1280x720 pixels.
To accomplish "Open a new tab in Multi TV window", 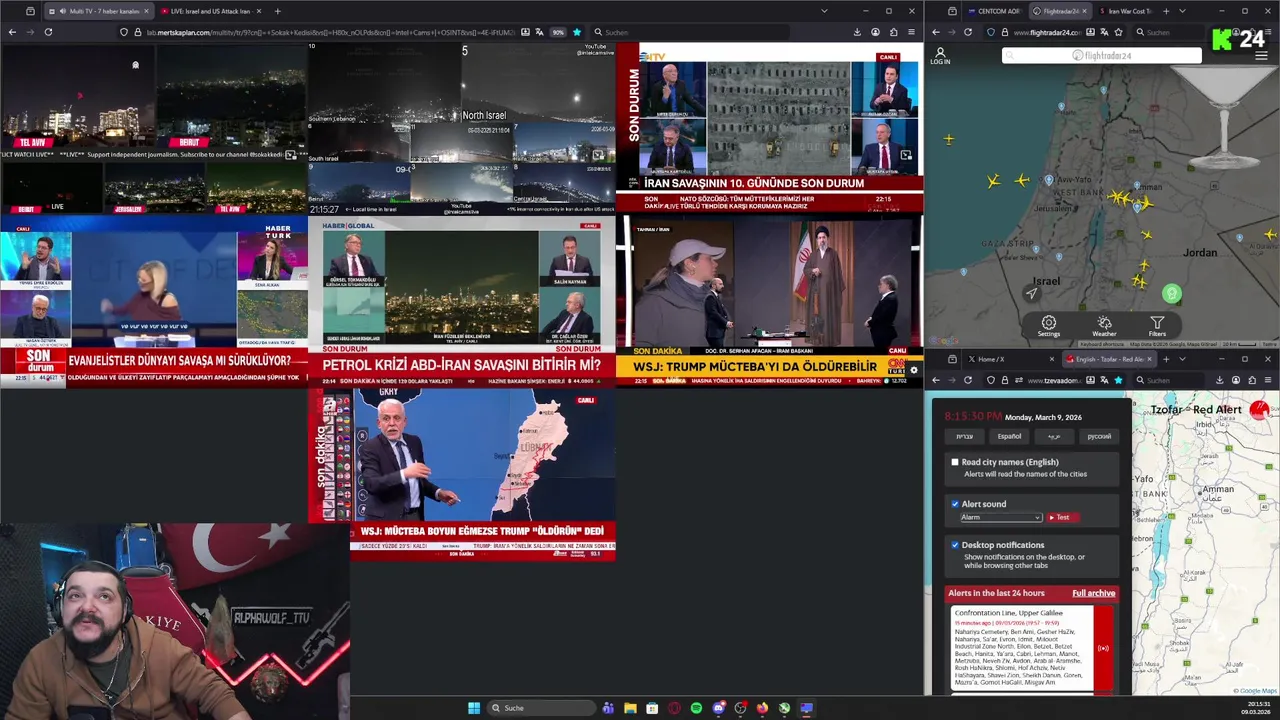I will tap(277, 11).
